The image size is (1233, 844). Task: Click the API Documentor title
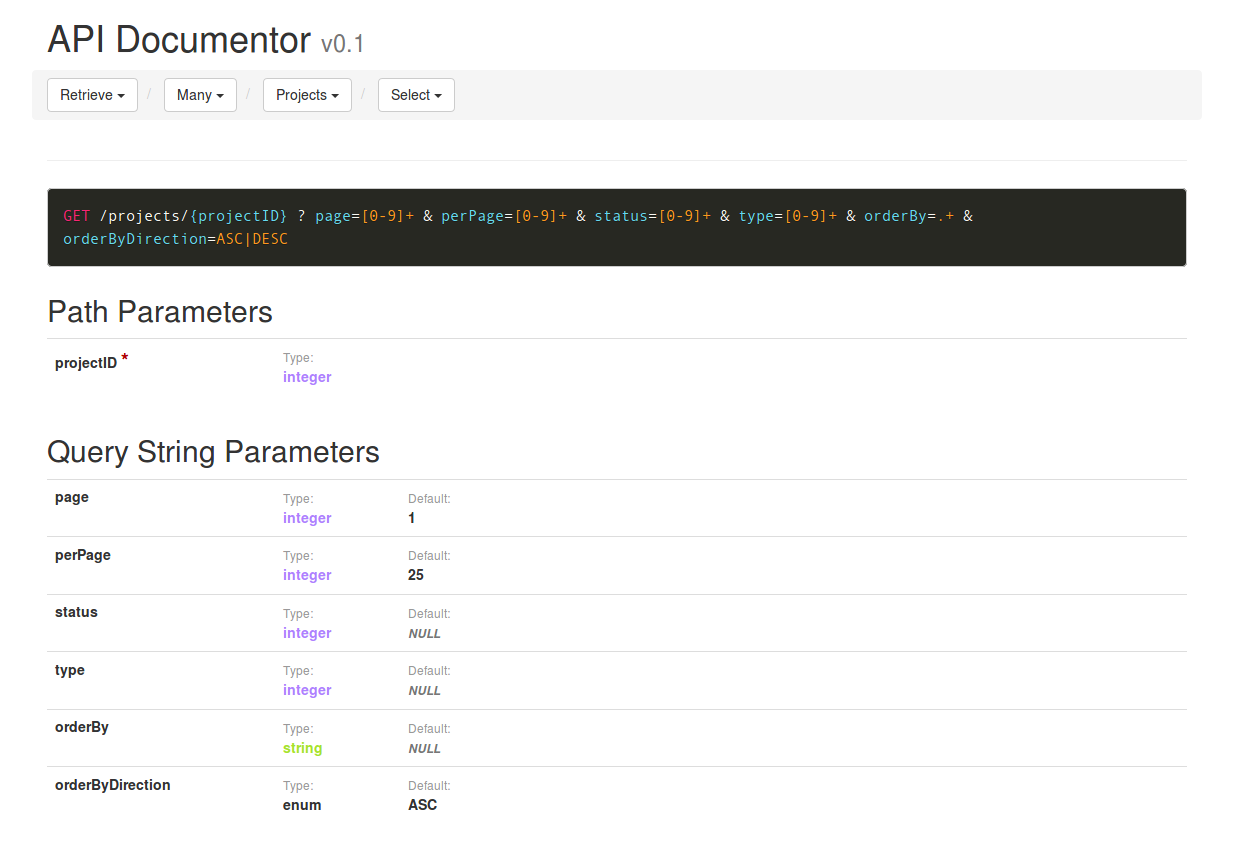tap(179, 40)
